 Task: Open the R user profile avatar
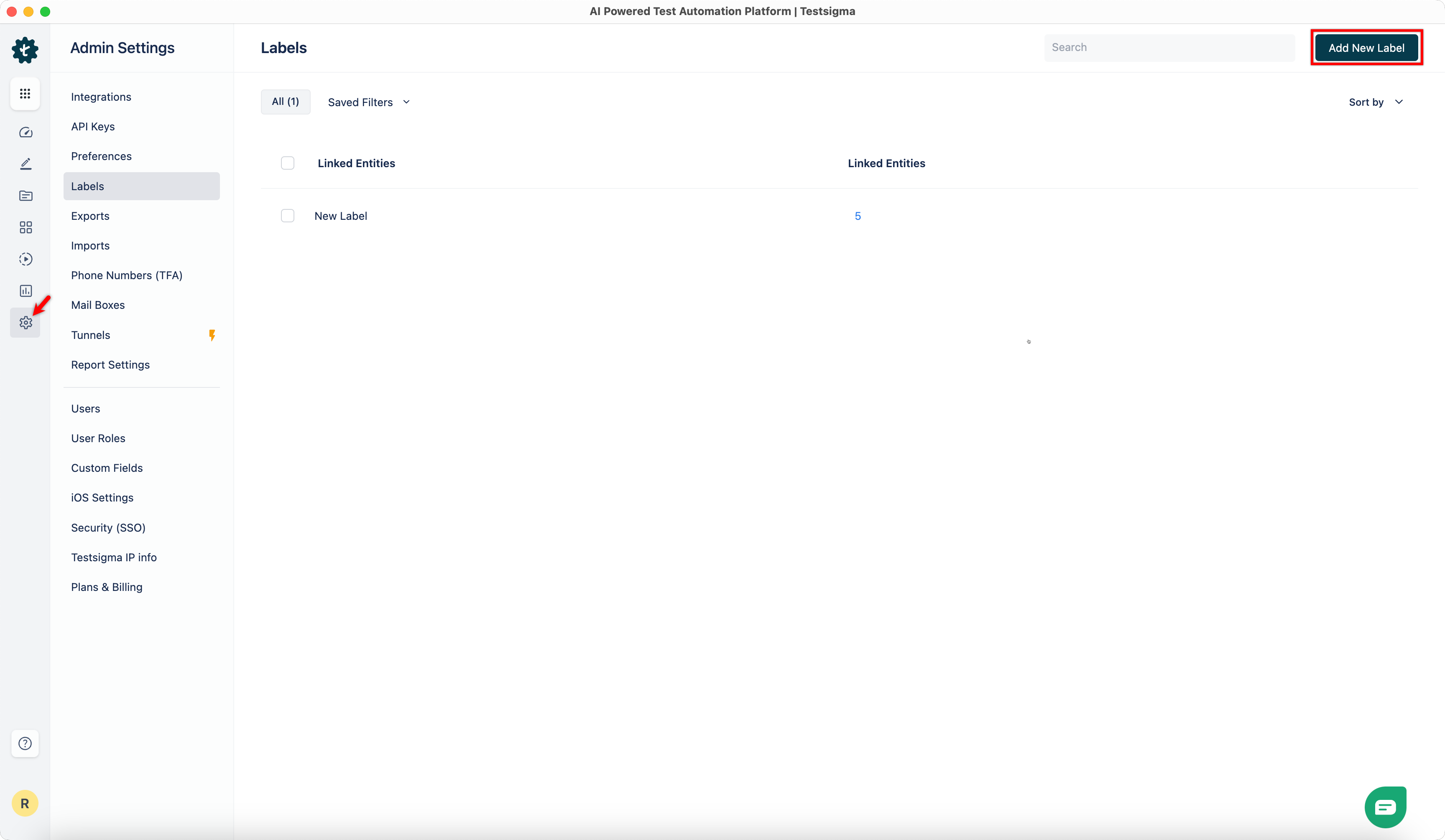tap(25, 803)
